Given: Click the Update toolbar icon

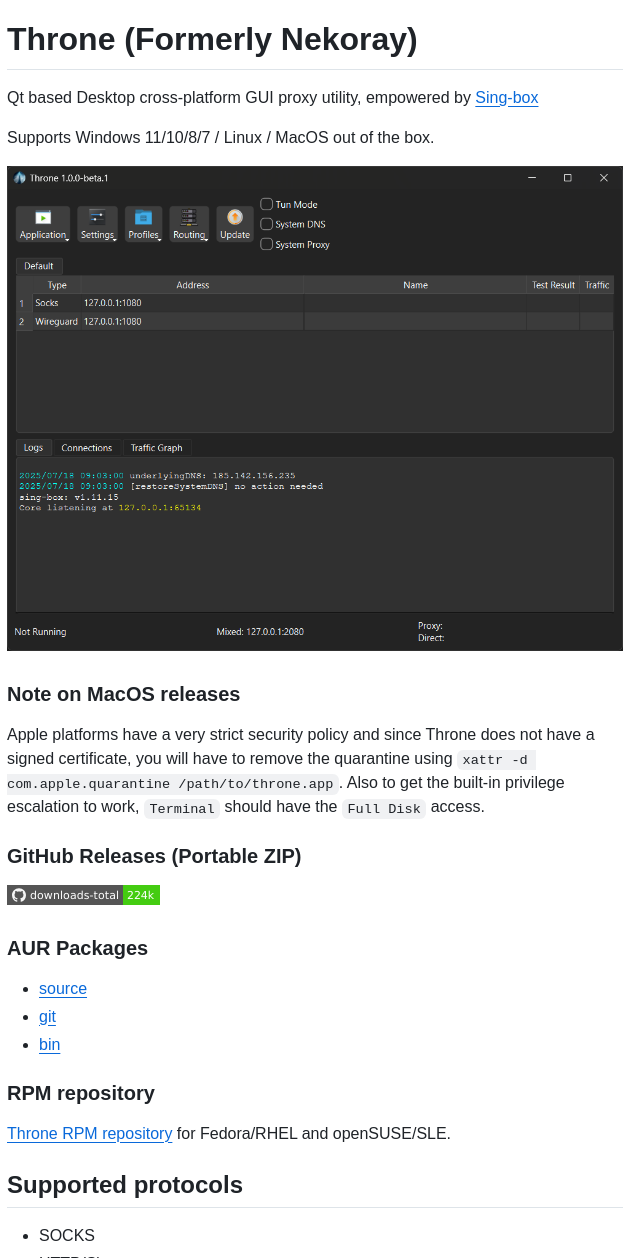Looking at the screenshot, I should (235, 218).
